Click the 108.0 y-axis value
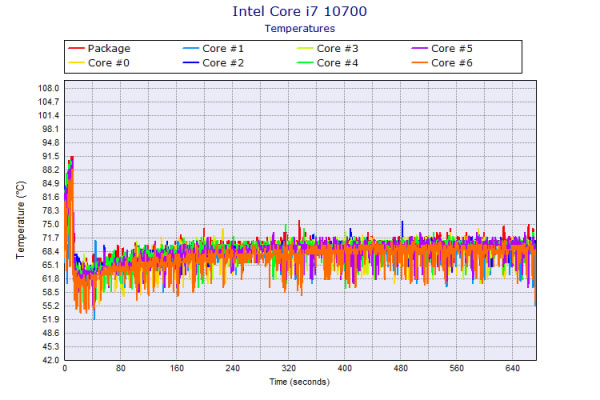 point(49,88)
